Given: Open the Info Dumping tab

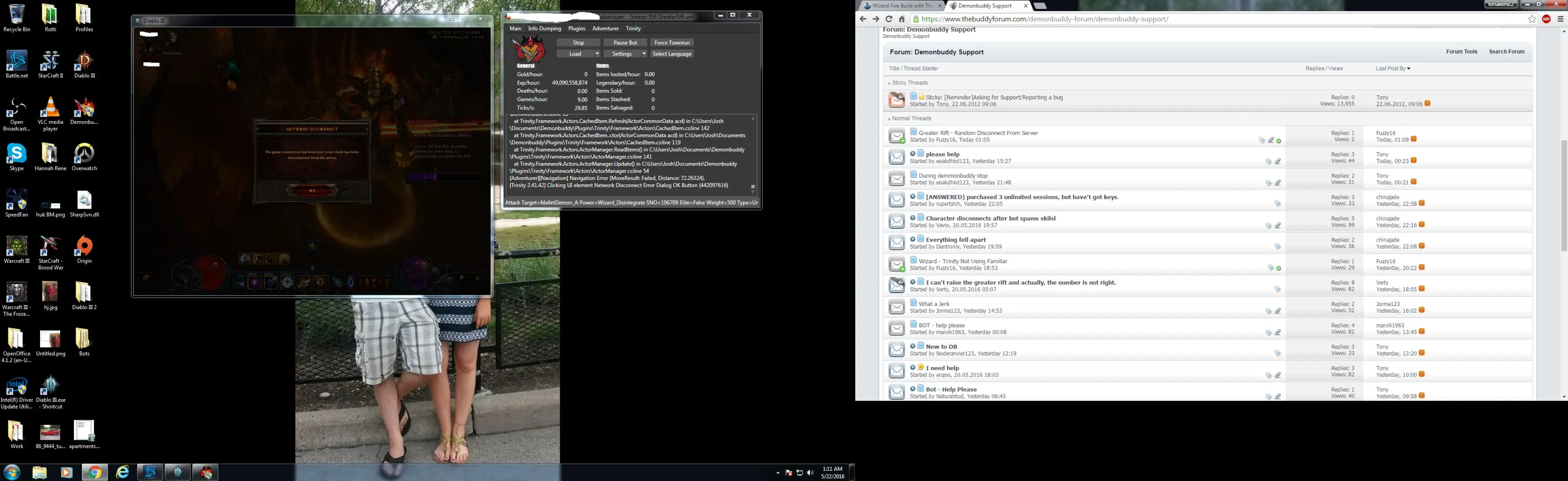Looking at the screenshot, I should [544, 29].
